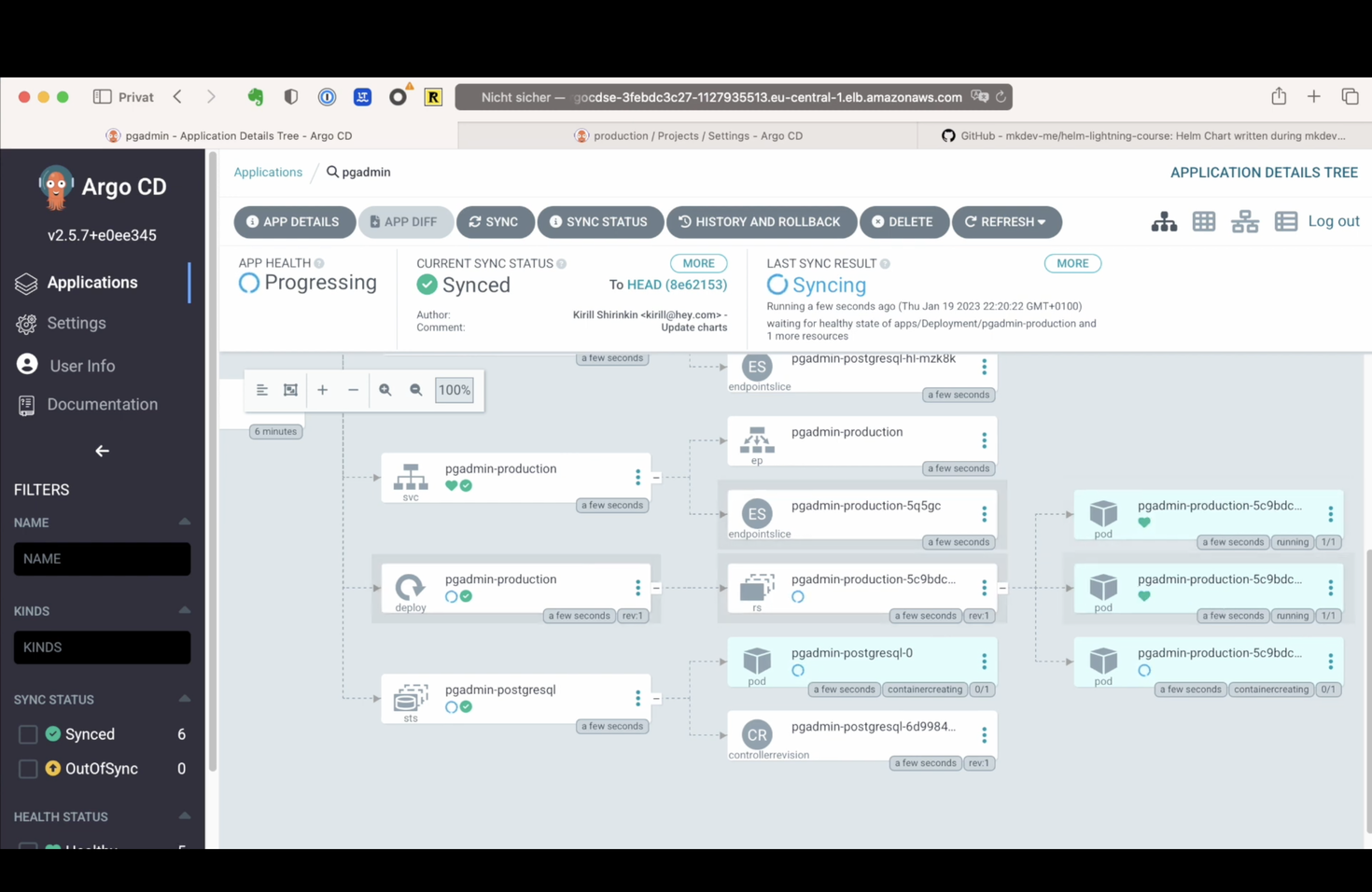Switch to production Projects Settings browser tab
1372x892 pixels.
tap(688, 135)
